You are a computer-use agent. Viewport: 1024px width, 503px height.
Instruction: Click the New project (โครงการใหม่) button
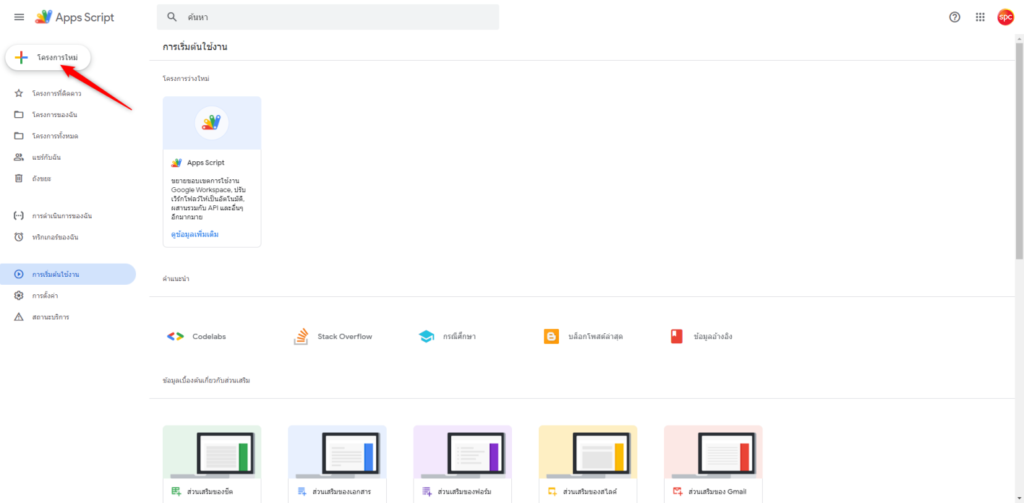(x=48, y=58)
